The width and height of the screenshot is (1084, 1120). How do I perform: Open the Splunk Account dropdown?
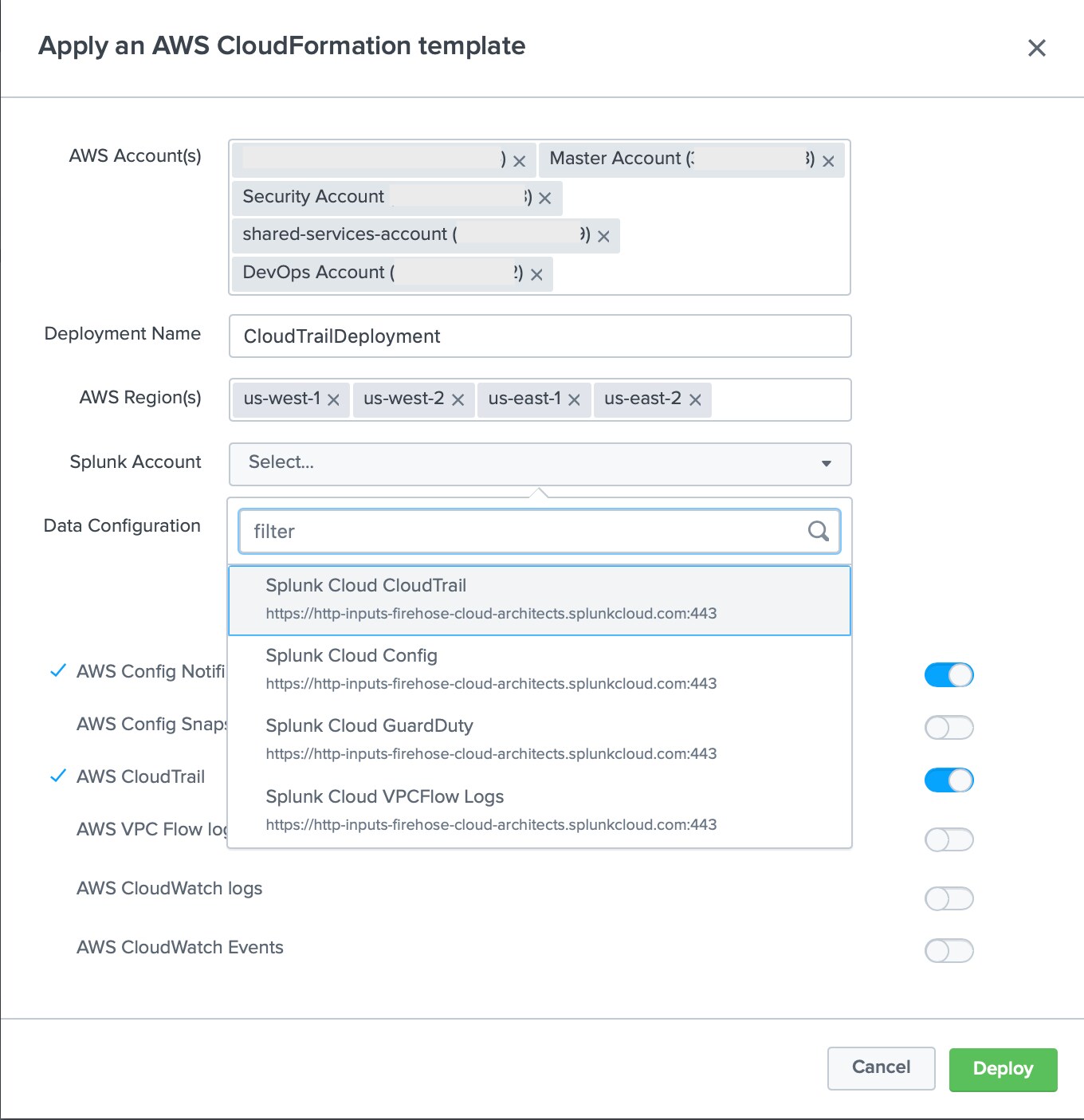tap(540, 464)
